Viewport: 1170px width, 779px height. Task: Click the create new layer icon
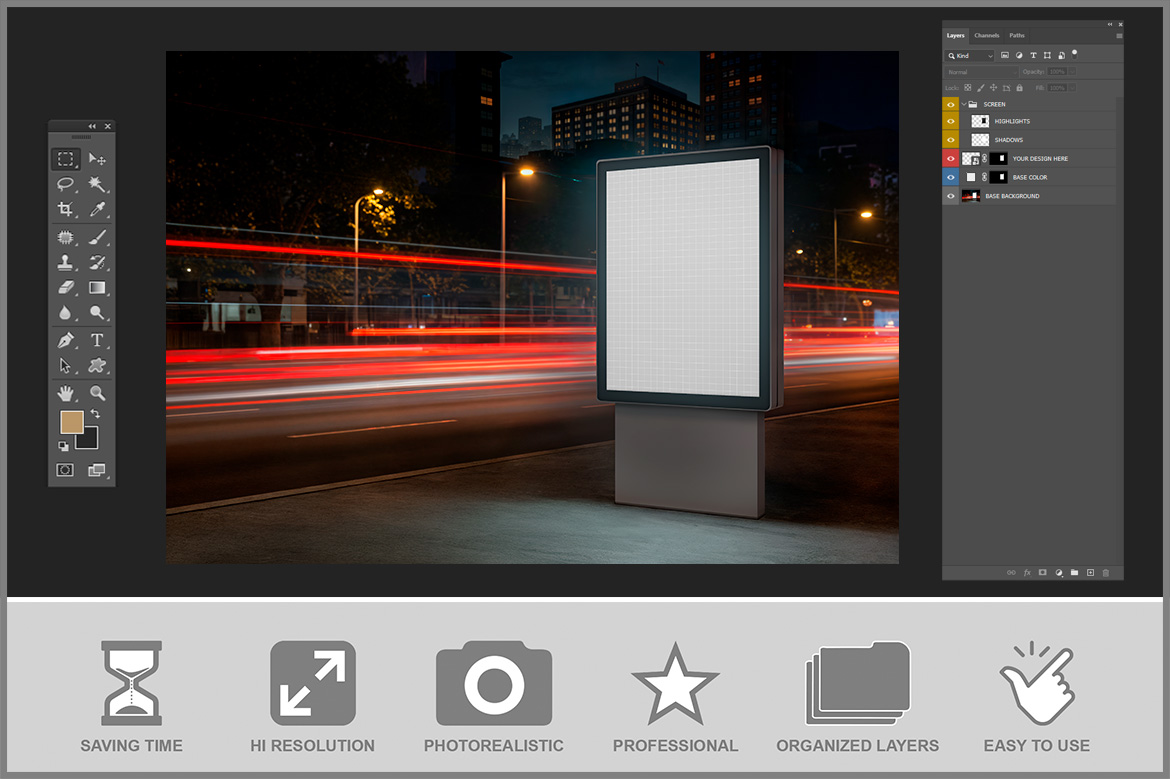click(x=1090, y=573)
